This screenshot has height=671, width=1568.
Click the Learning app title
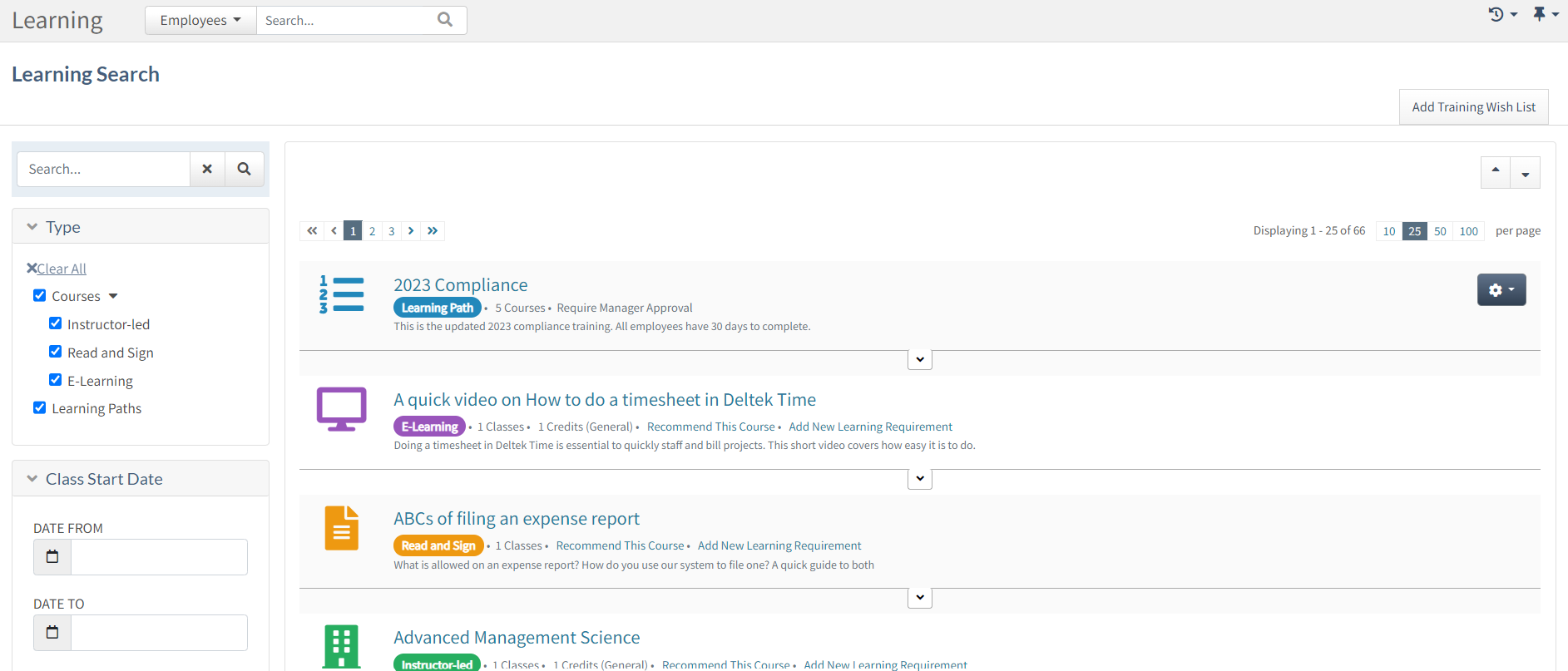57,20
